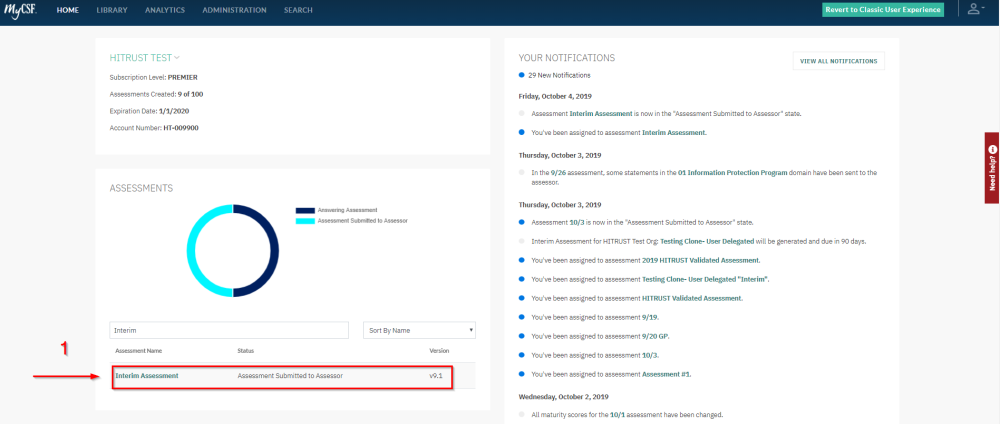
Task: Open the 9/19 assessment link
Action: tap(650, 317)
